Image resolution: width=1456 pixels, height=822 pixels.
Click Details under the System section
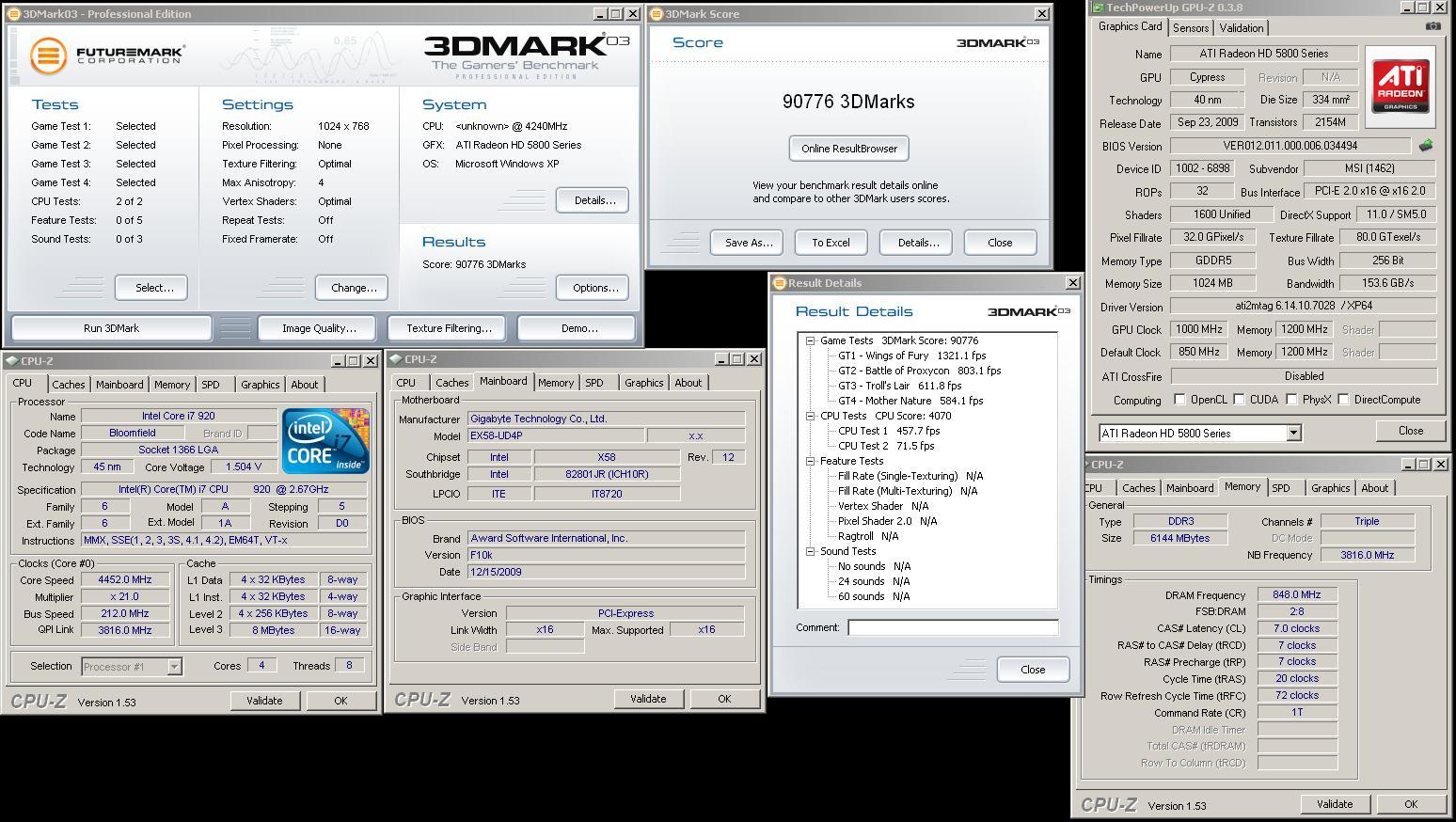tap(593, 200)
